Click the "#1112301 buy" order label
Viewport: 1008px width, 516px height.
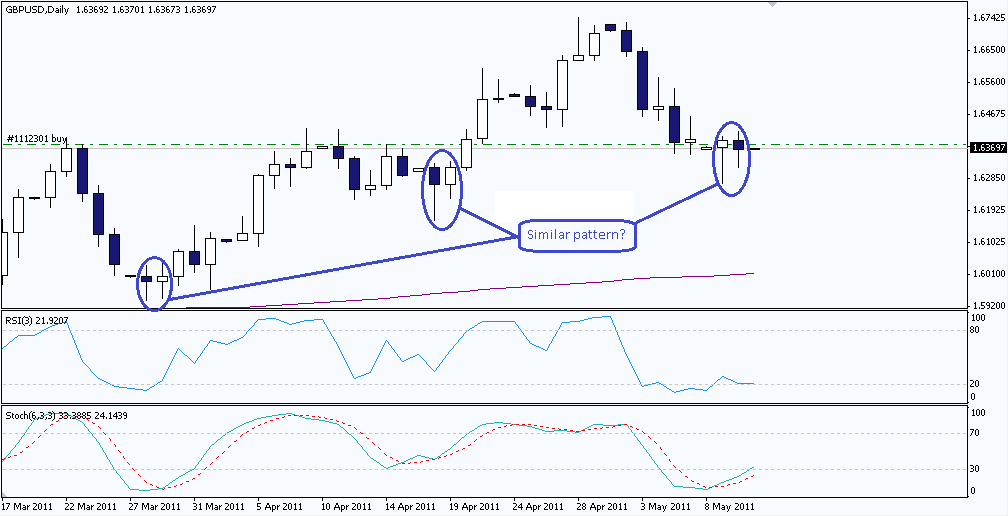(37, 138)
